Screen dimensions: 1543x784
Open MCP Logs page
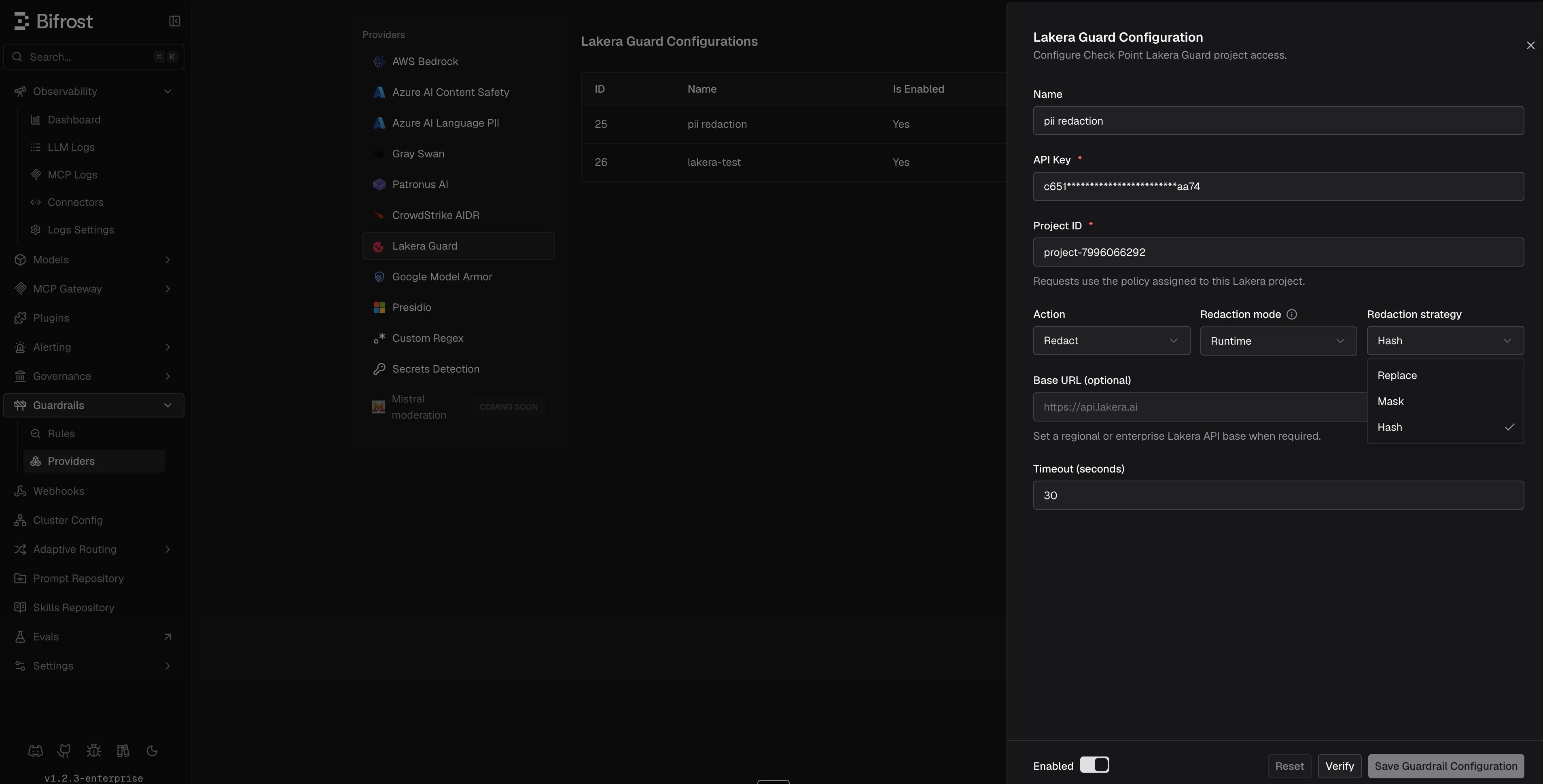tap(93, 175)
